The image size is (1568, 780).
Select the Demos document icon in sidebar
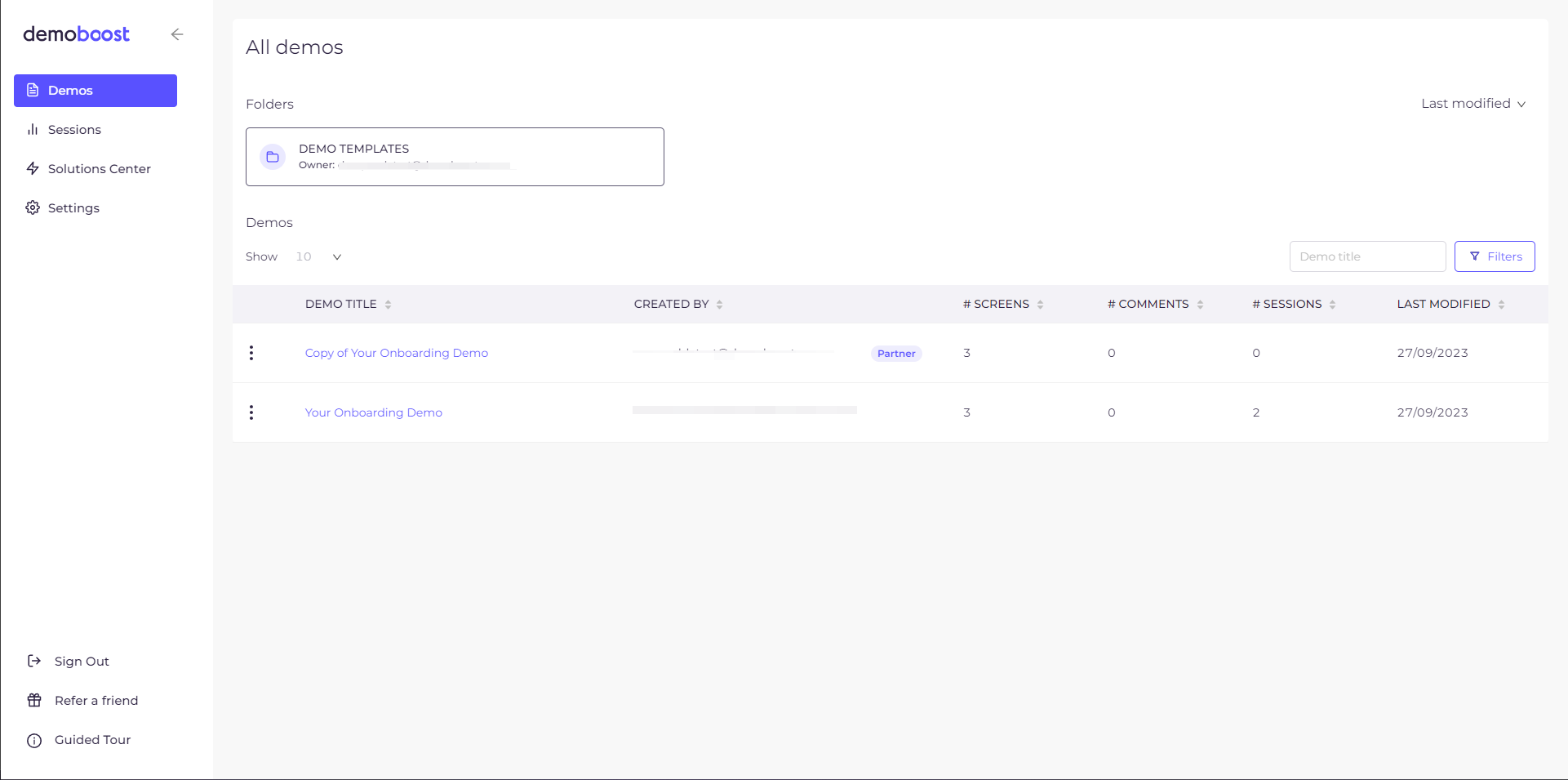point(33,90)
